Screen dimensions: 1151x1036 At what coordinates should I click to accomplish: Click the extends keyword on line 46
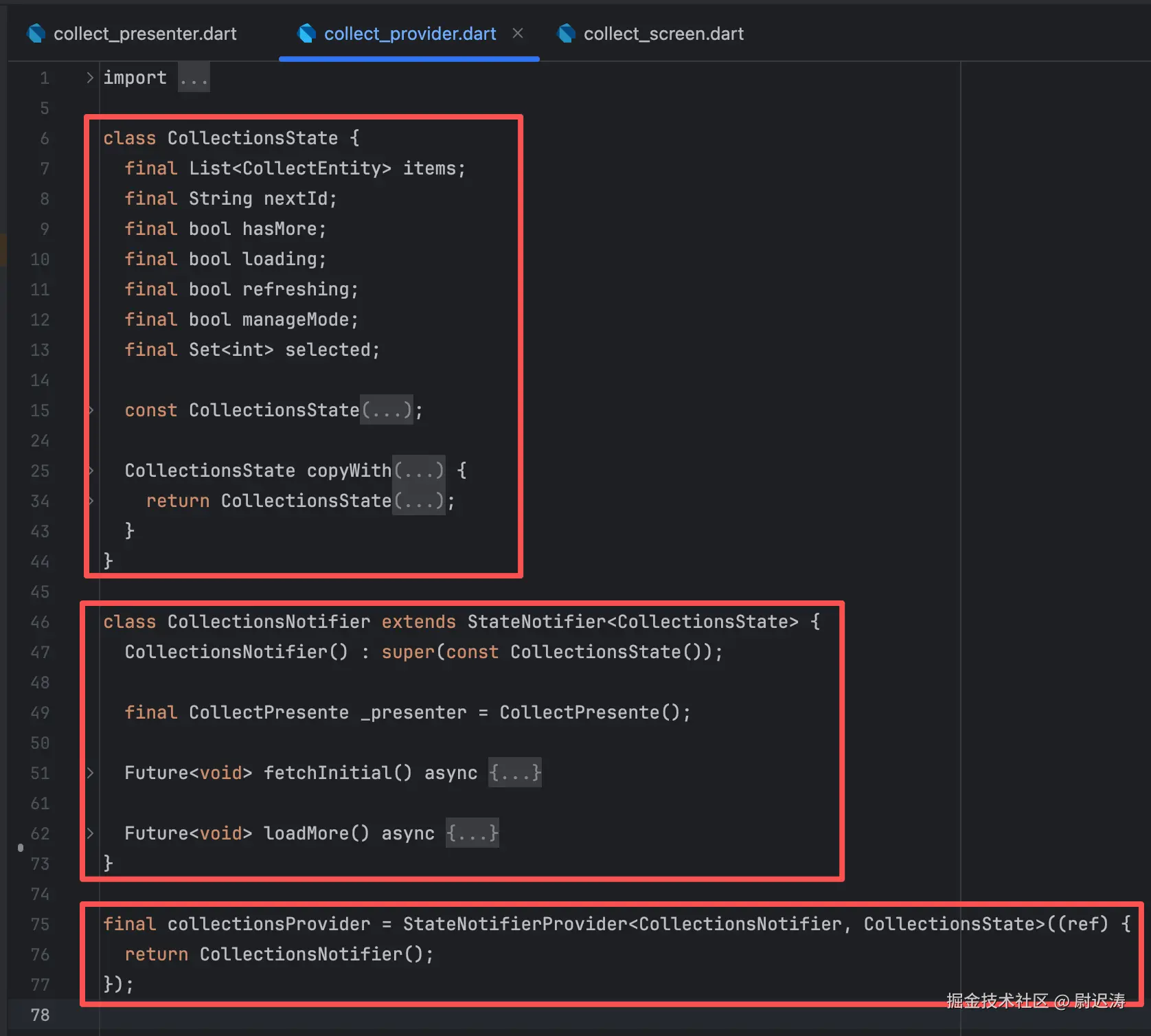(x=419, y=622)
